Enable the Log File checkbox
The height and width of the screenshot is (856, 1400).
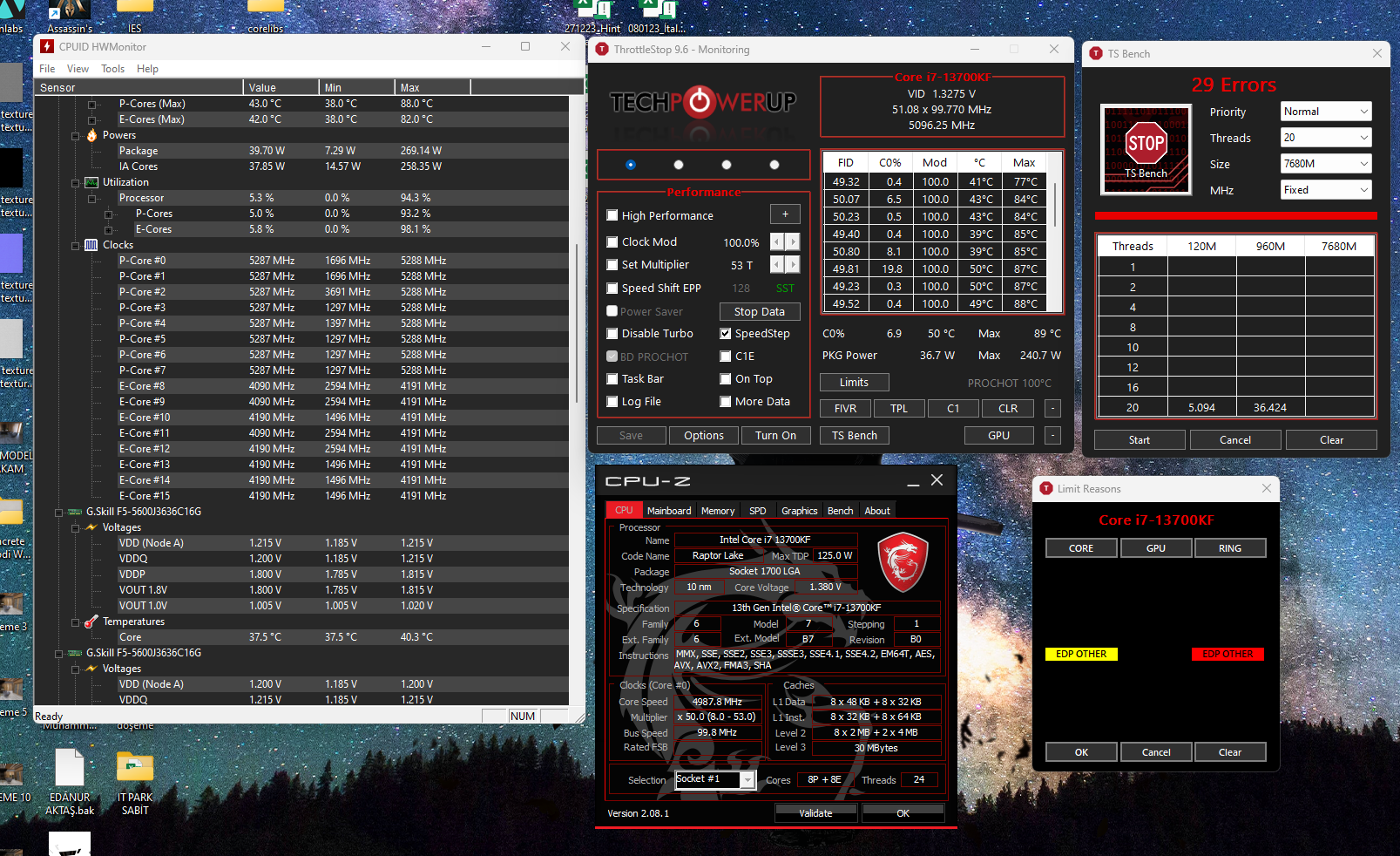pos(612,402)
